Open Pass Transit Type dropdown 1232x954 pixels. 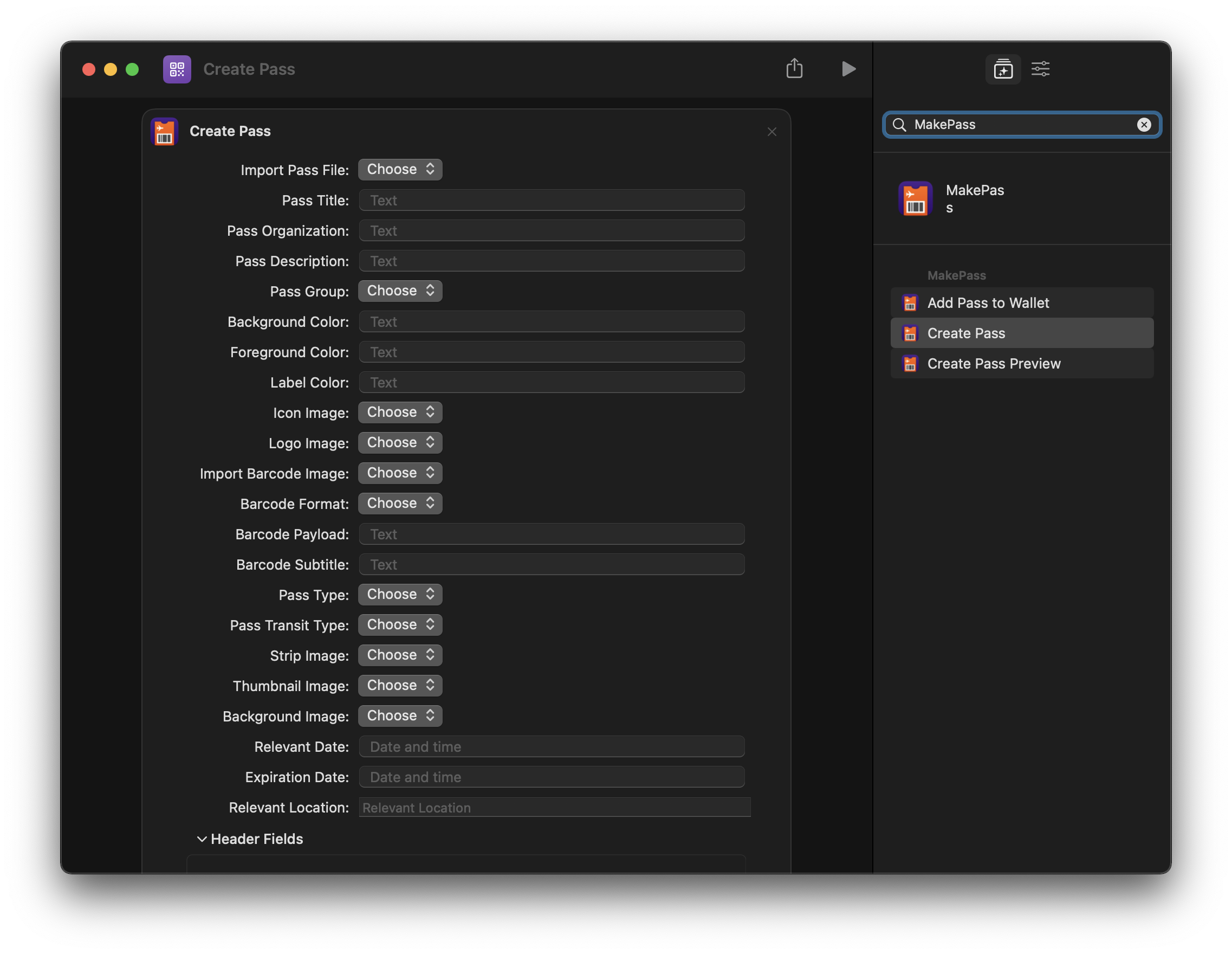(x=400, y=625)
